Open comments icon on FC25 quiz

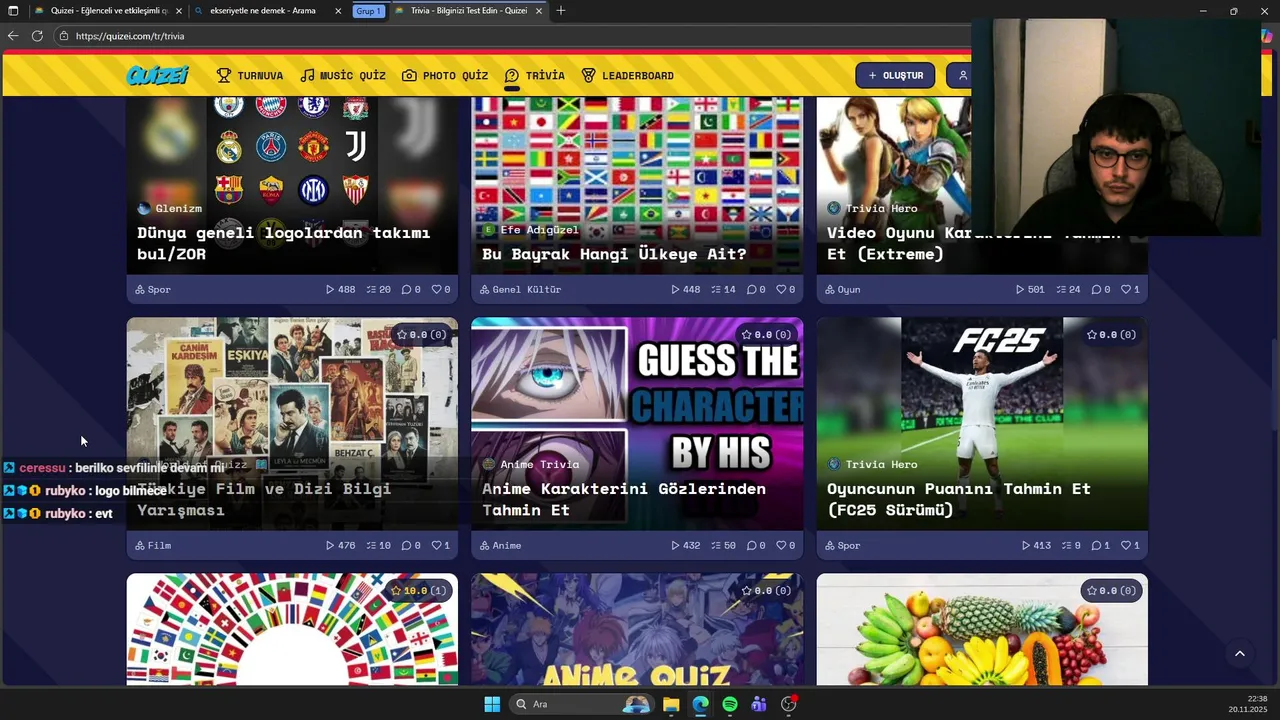(1095, 545)
